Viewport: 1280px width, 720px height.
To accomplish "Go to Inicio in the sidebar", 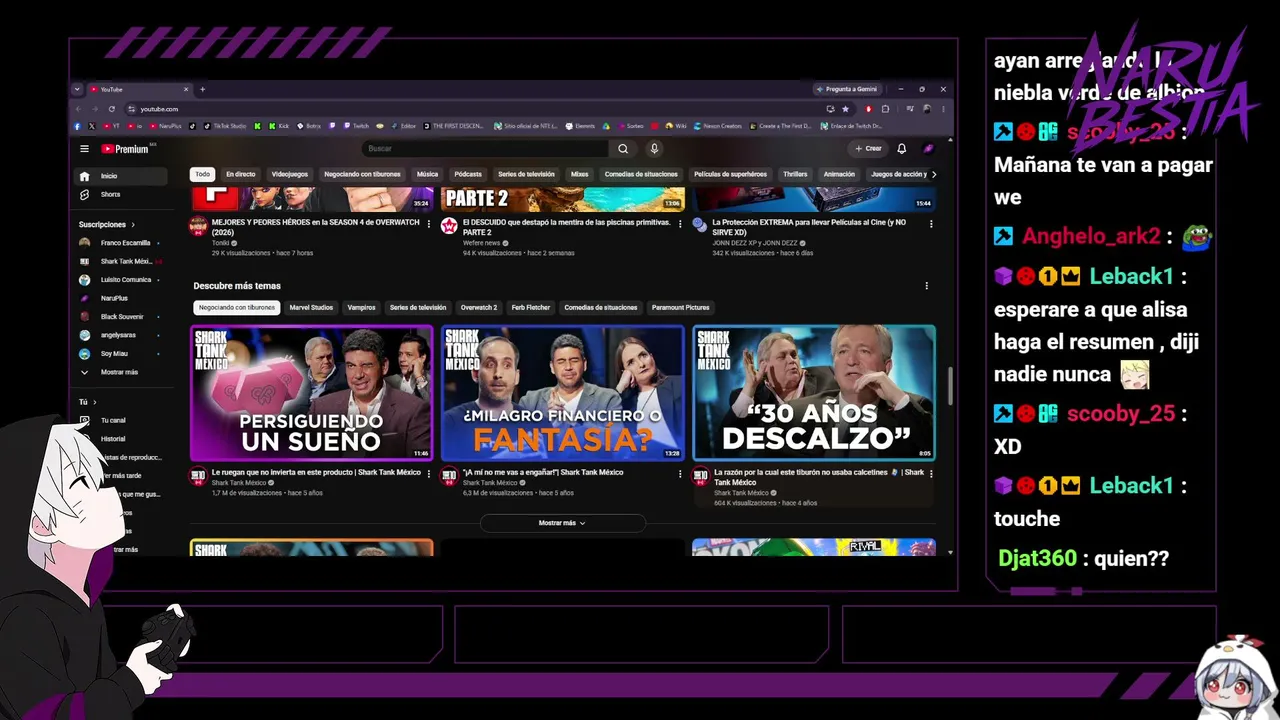I will click(122, 176).
